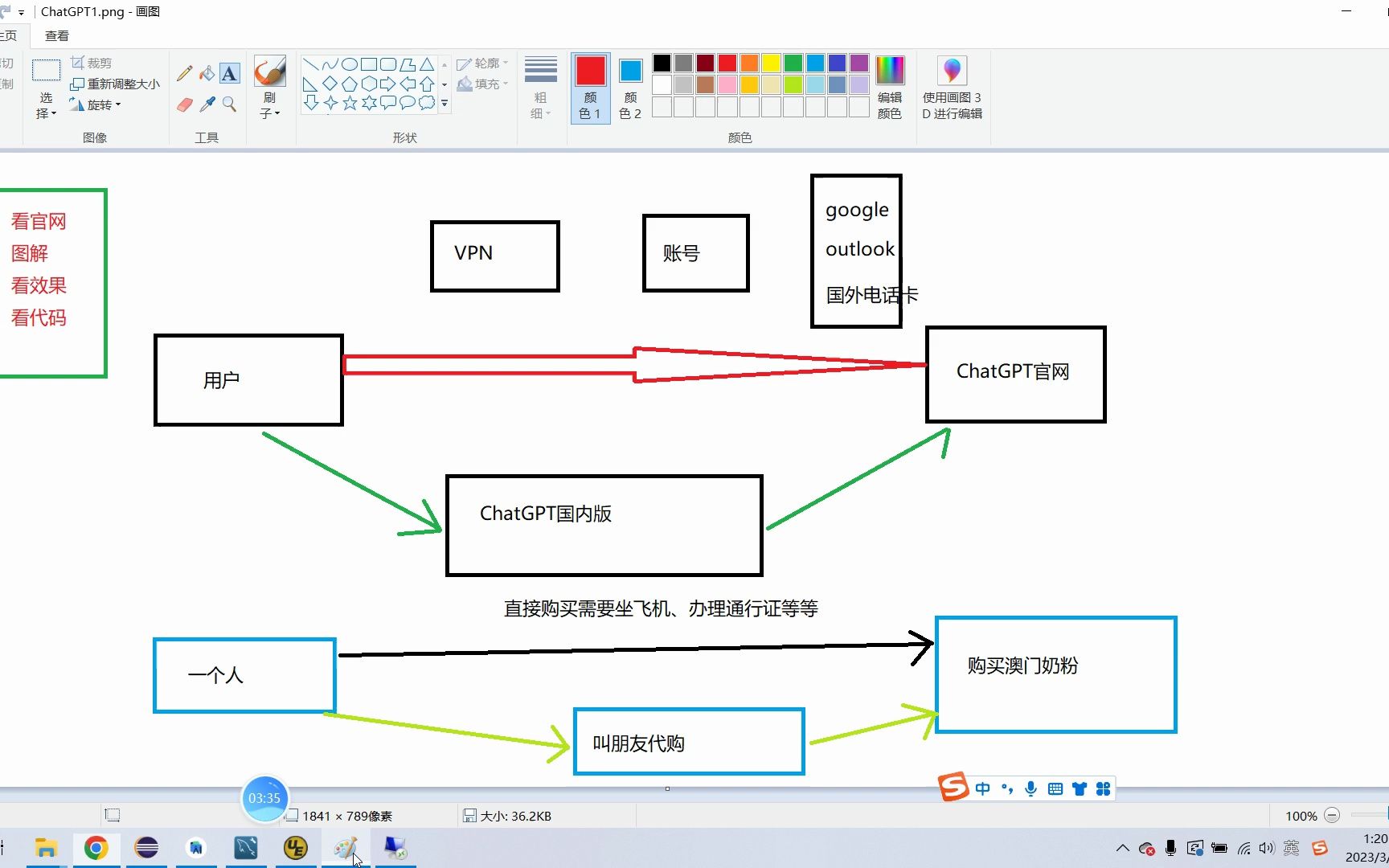The width and height of the screenshot is (1389, 868).
Task: Pick the lime green color swatch
Action: click(x=793, y=84)
